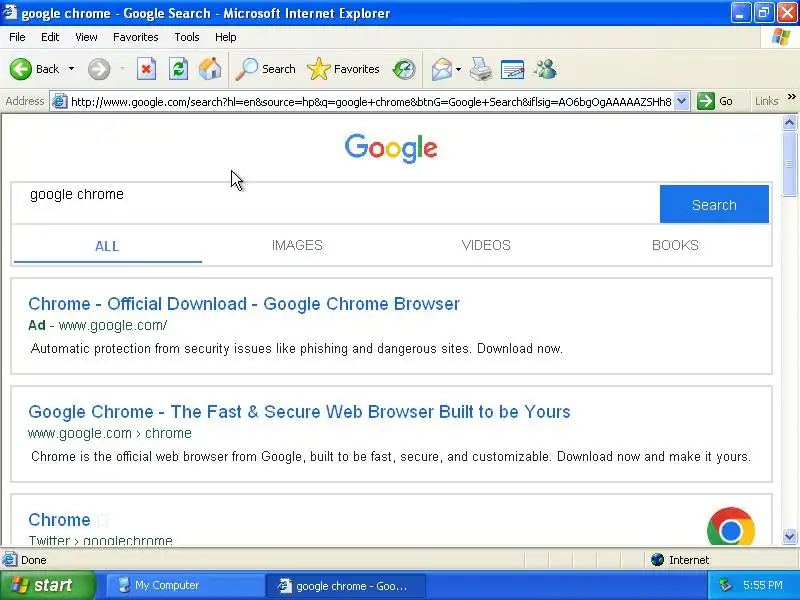
Task: Click the Done status bar text
Action: tap(34, 560)
